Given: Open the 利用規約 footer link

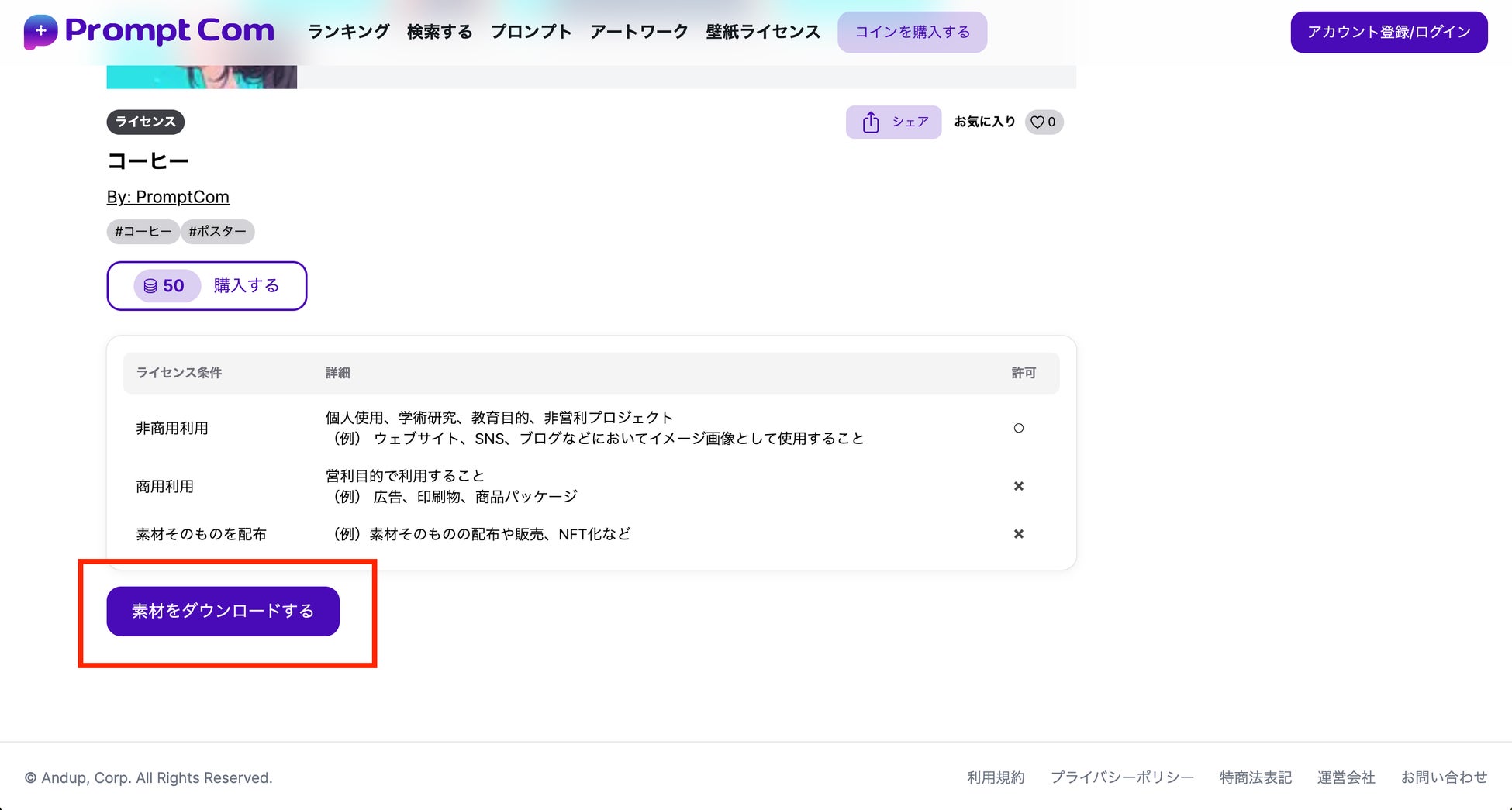Looking at the screenshot, I should click(996, 777).
